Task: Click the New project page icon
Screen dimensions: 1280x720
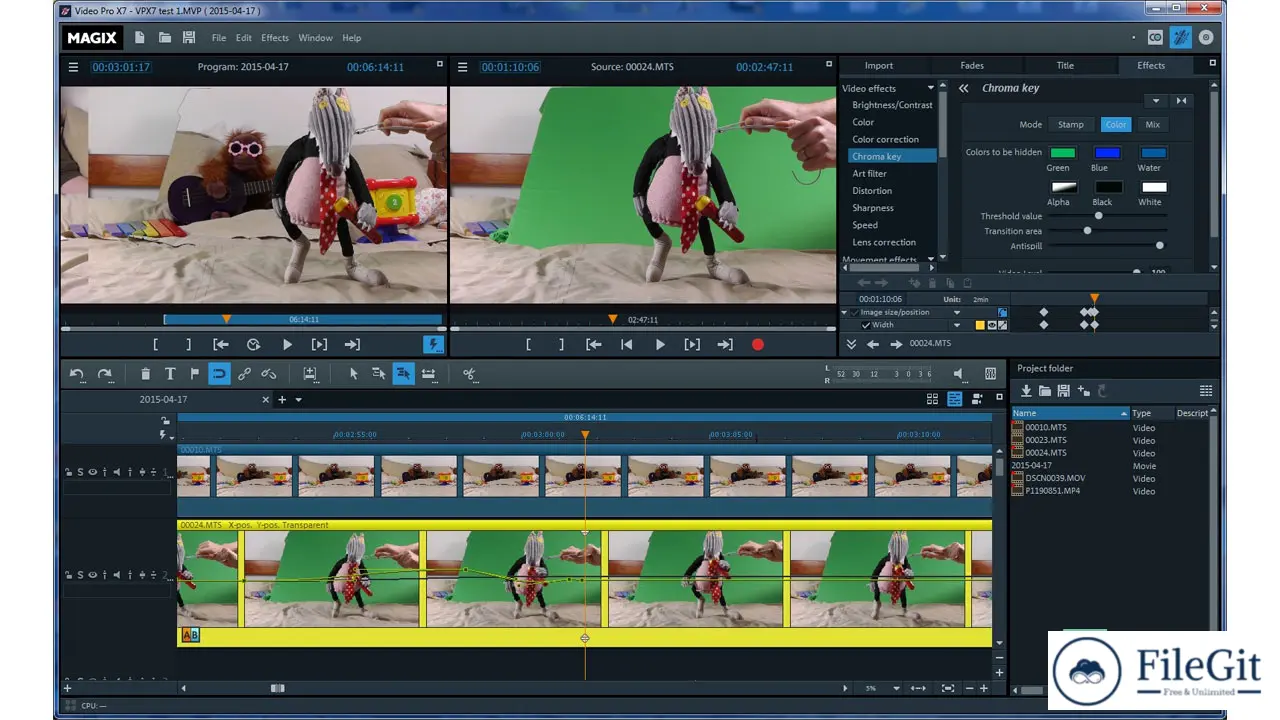Action: pos(140,38)
